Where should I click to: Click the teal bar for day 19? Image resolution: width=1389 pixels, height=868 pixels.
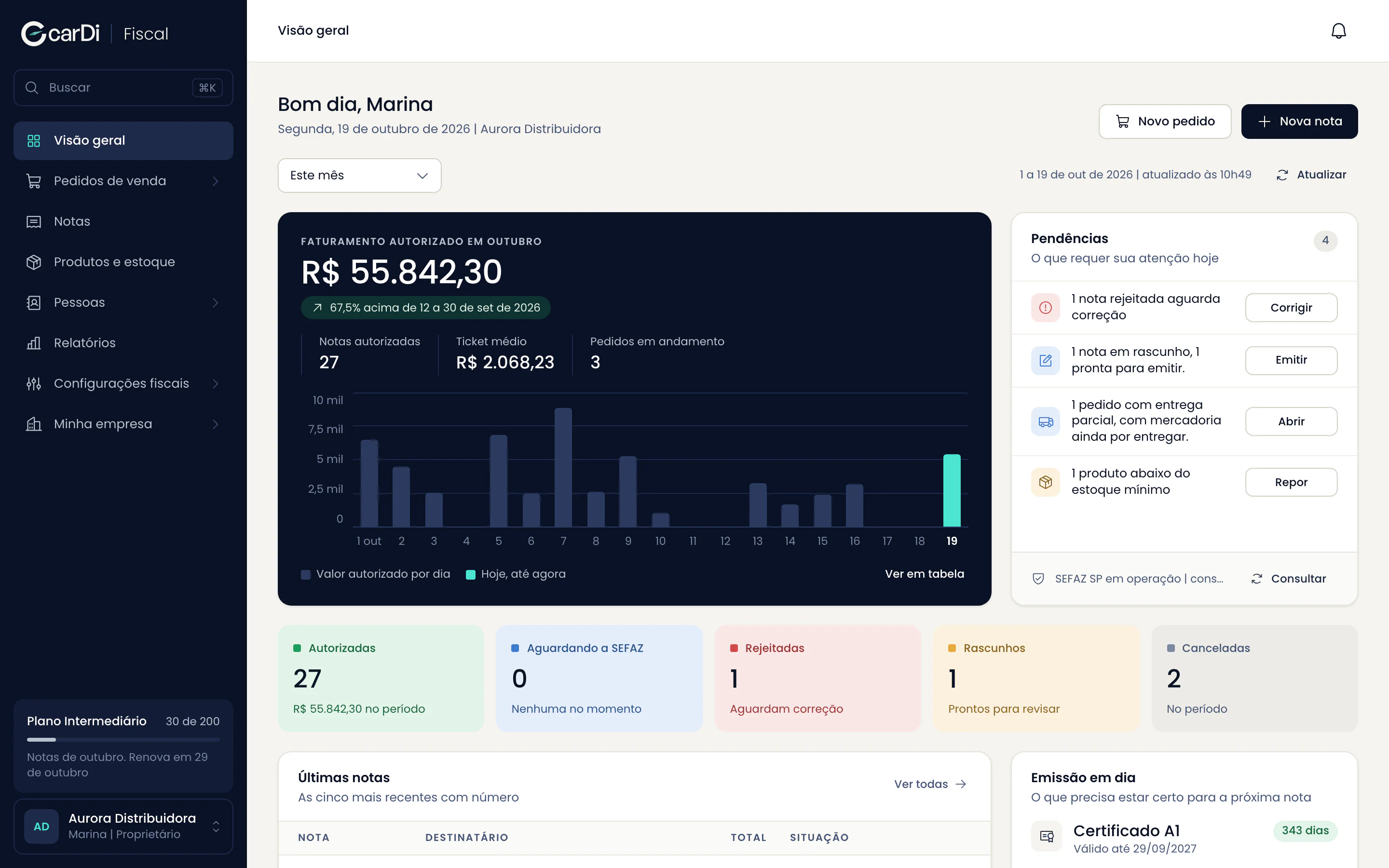coord(952,490)
